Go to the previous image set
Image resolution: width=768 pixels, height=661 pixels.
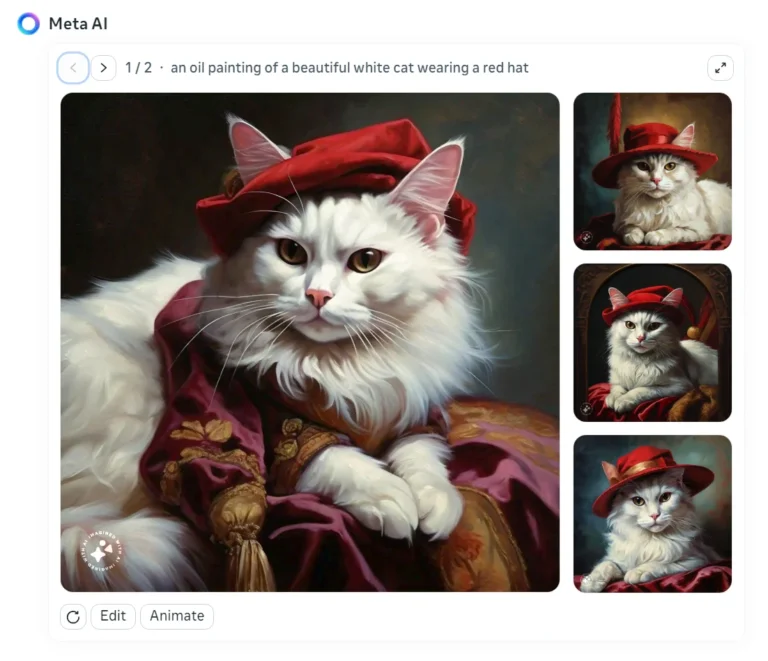(73, 68)
